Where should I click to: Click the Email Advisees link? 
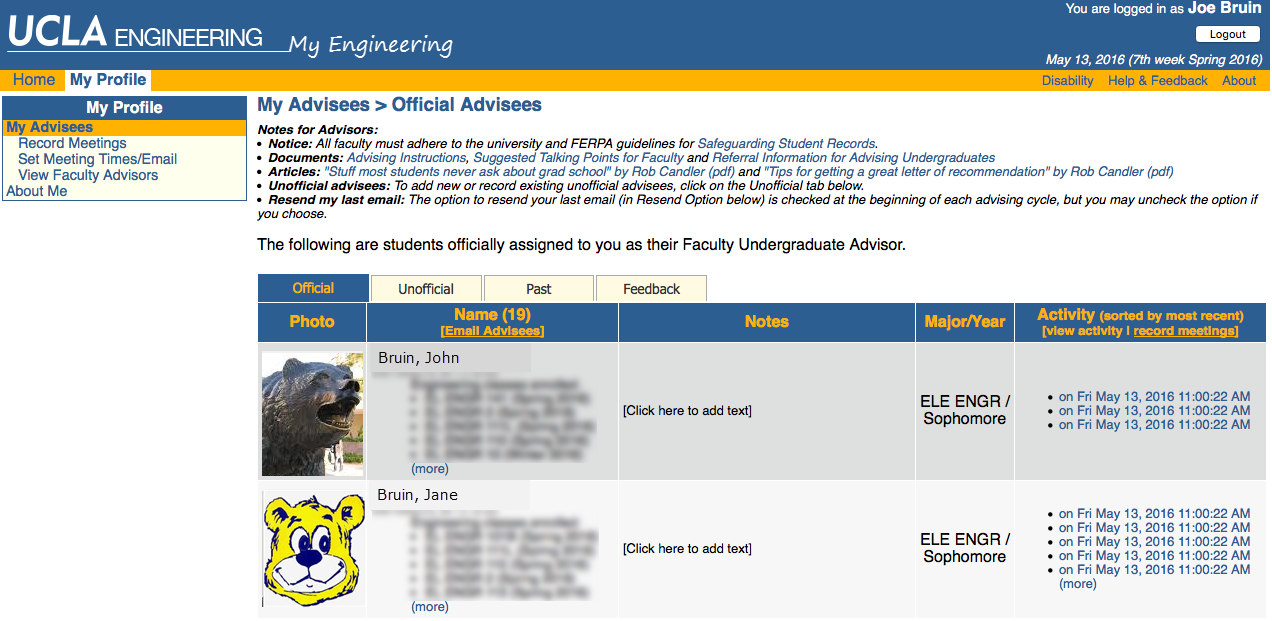[492, 331]
